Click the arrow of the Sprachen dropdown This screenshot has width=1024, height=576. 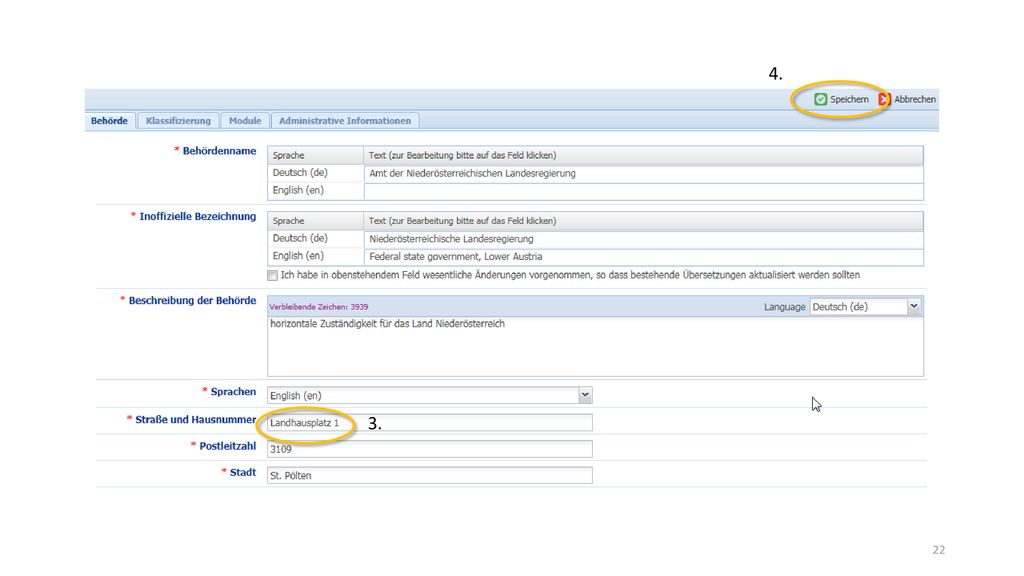coord(585,395)
